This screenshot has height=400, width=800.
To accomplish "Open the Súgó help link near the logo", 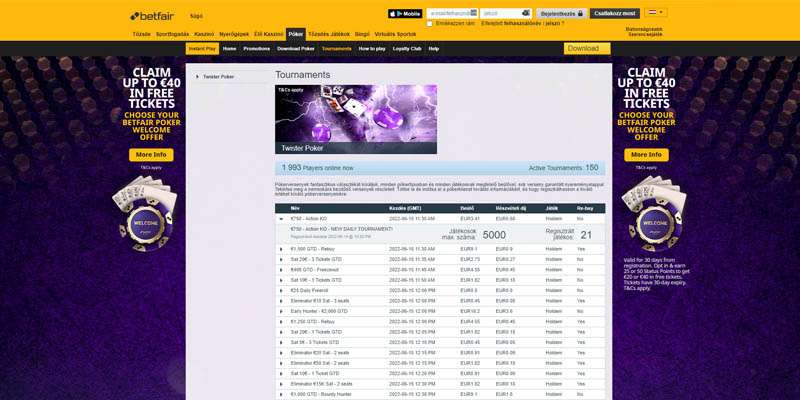I will pos(196,16).
